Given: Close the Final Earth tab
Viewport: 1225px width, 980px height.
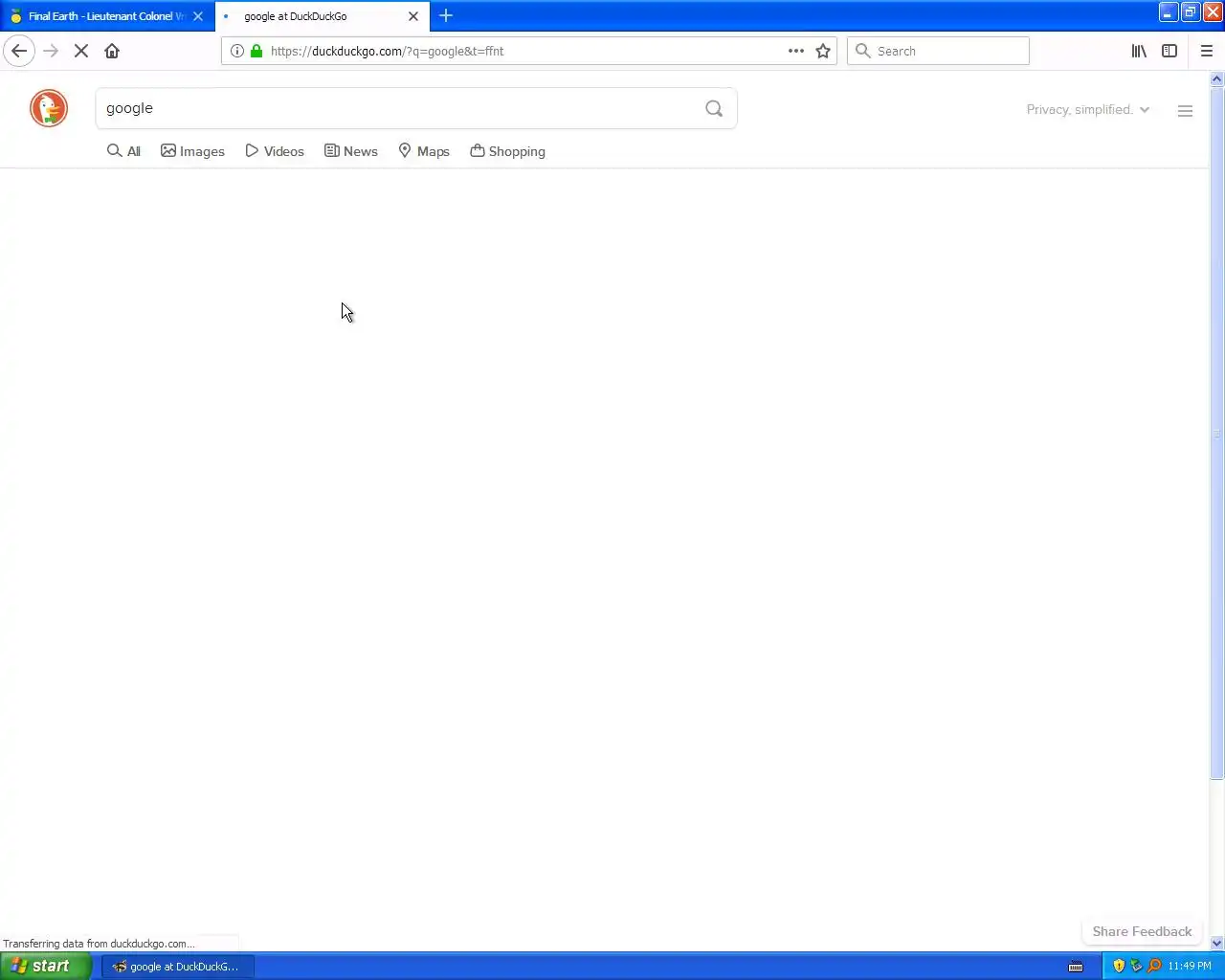Looking at the screenshot, I should tap(198, 16).
